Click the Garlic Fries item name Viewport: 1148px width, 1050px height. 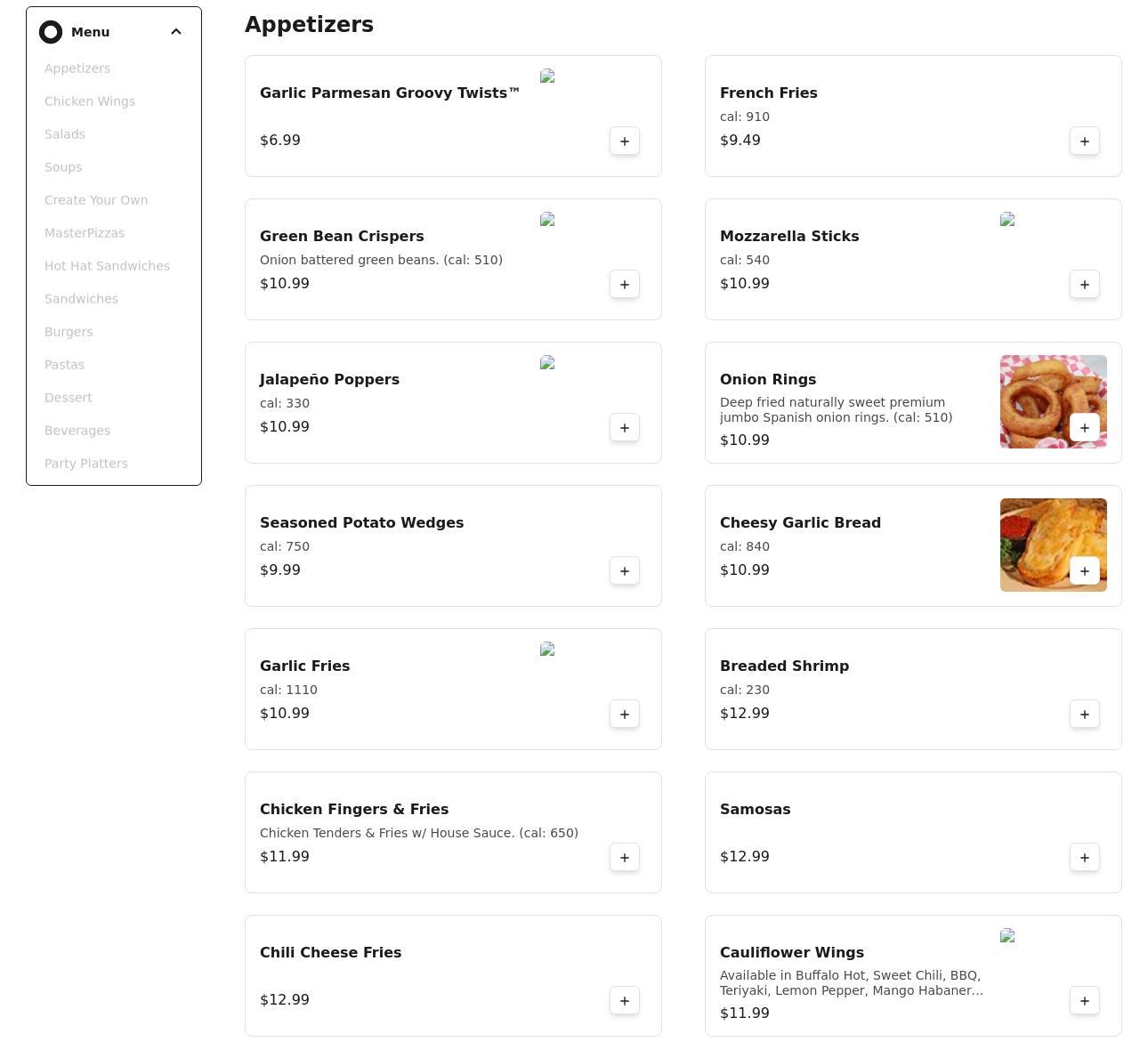click(304, 666)
